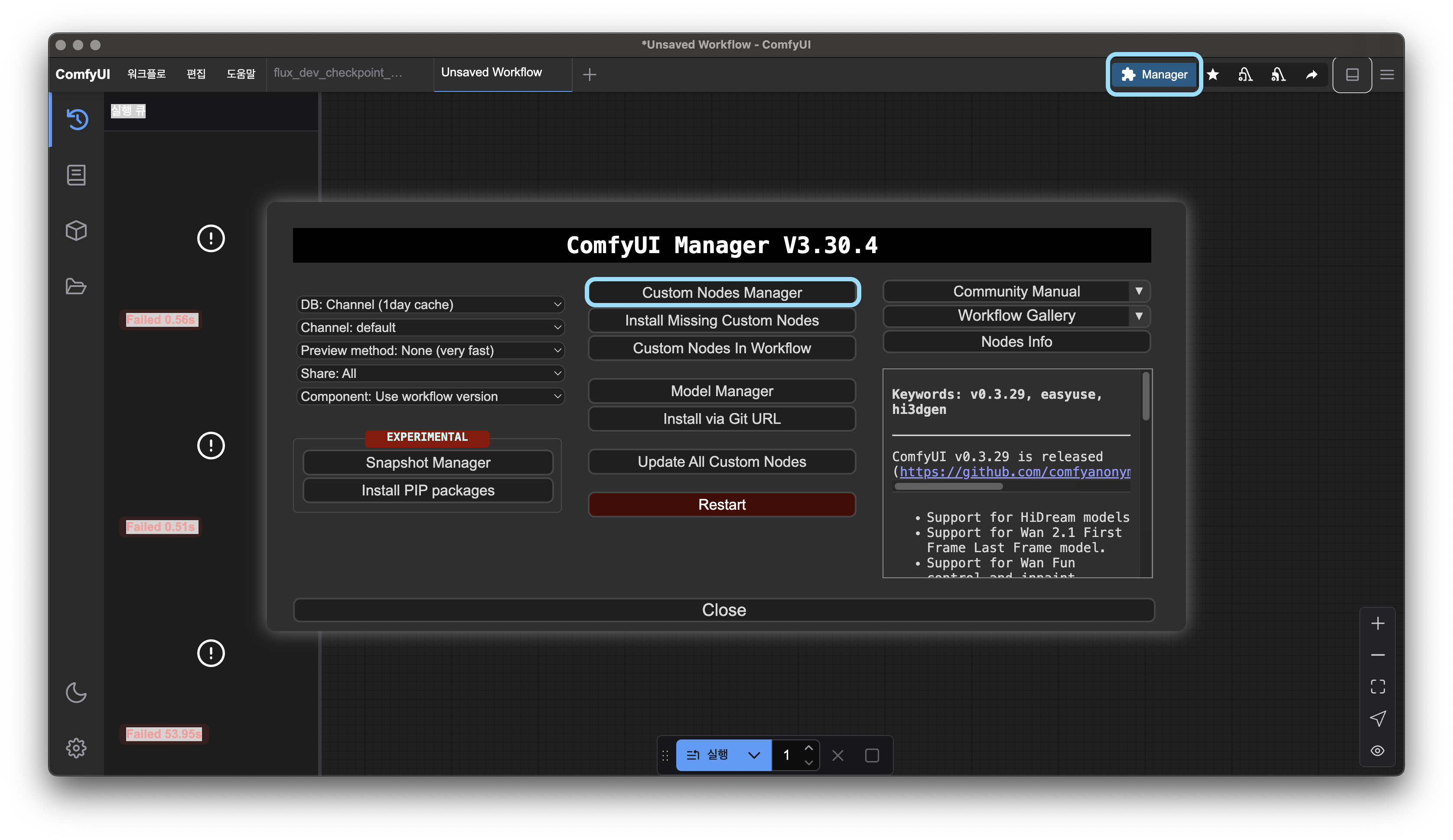This screenshot has width=1453, height=840.
Task: Open the workflows folder sidebar icon
Action: pyautogui.click(x=76, y=287)
